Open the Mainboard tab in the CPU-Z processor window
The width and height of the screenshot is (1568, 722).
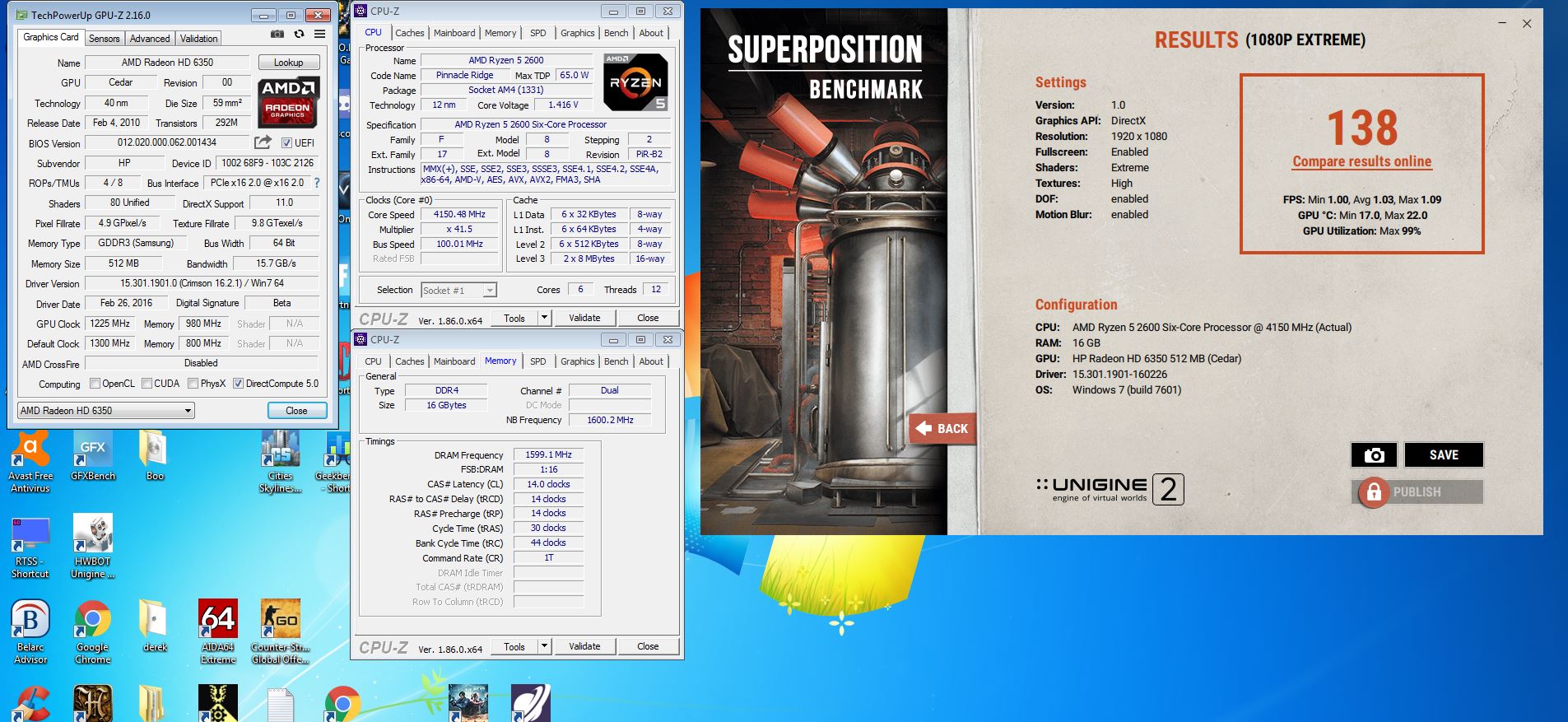point(454,33)
